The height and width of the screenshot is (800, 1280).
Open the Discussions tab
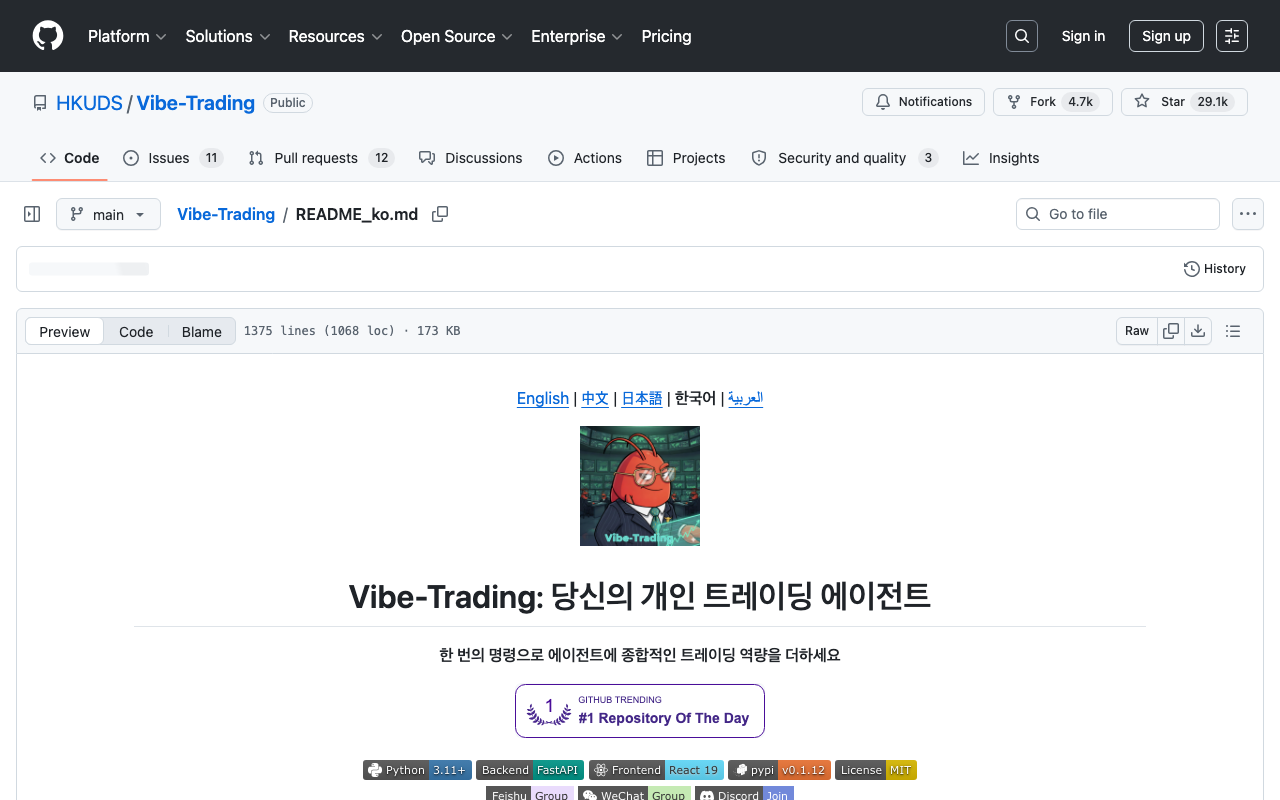click(471, 158)
